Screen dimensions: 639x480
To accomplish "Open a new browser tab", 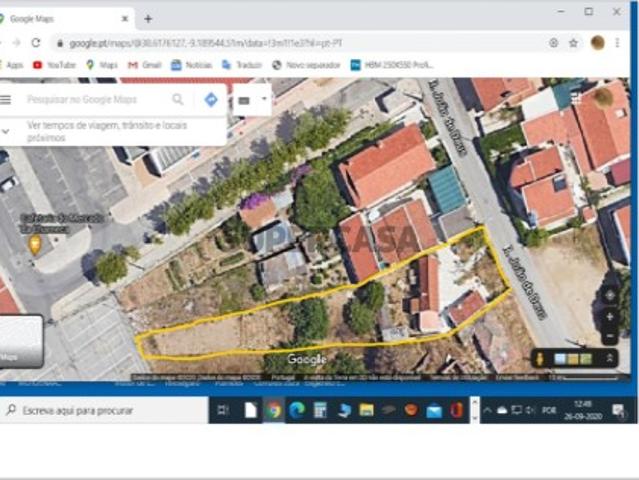I will 148,18.
